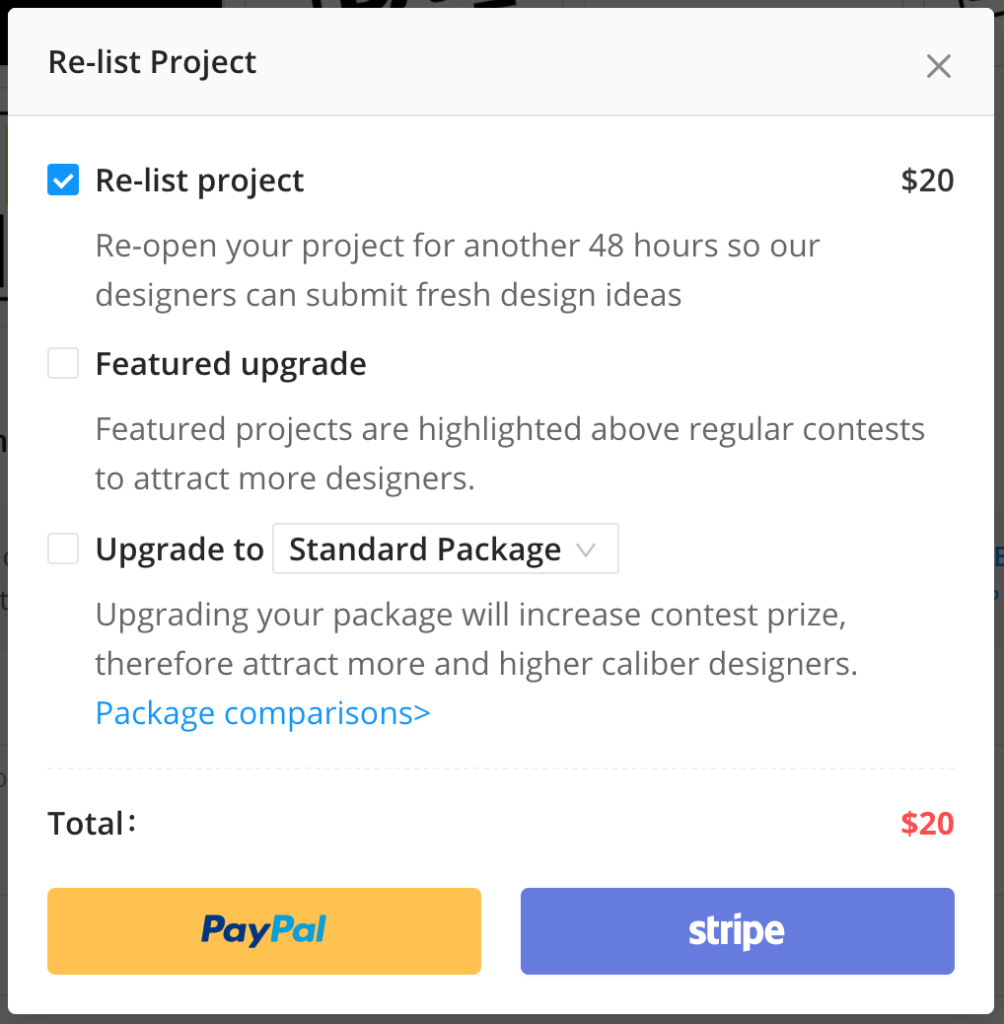Click the chevron arrow in package selector

click(x=587, y=549)
